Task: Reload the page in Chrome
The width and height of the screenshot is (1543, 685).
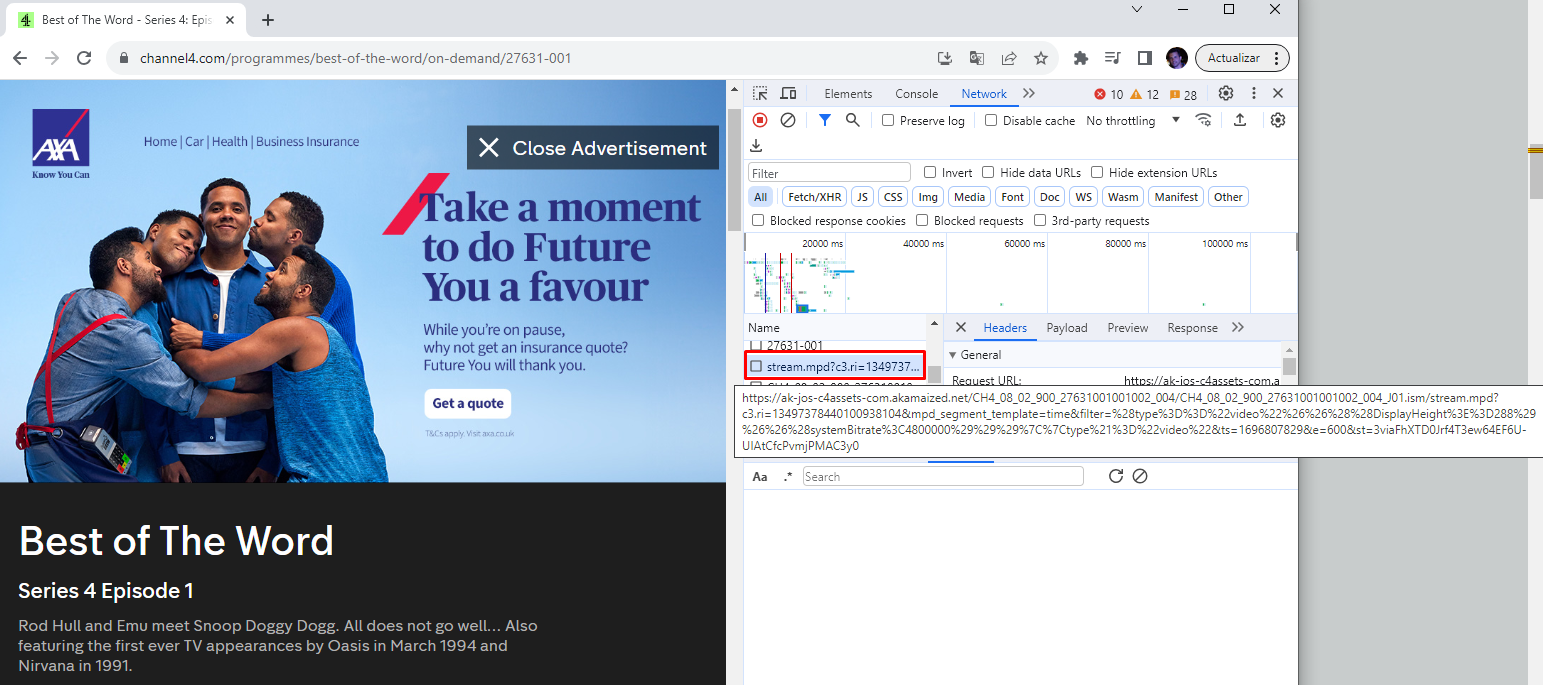Action: [x=84, y=58]
